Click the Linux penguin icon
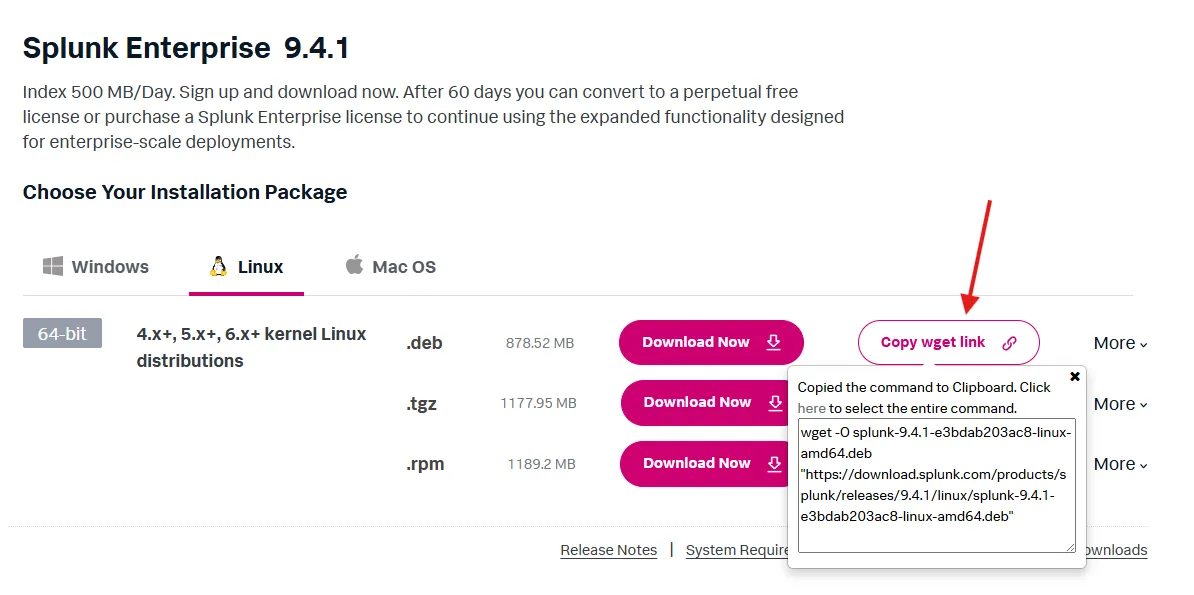Screen dimensions: 1194x595 (218, 266)
